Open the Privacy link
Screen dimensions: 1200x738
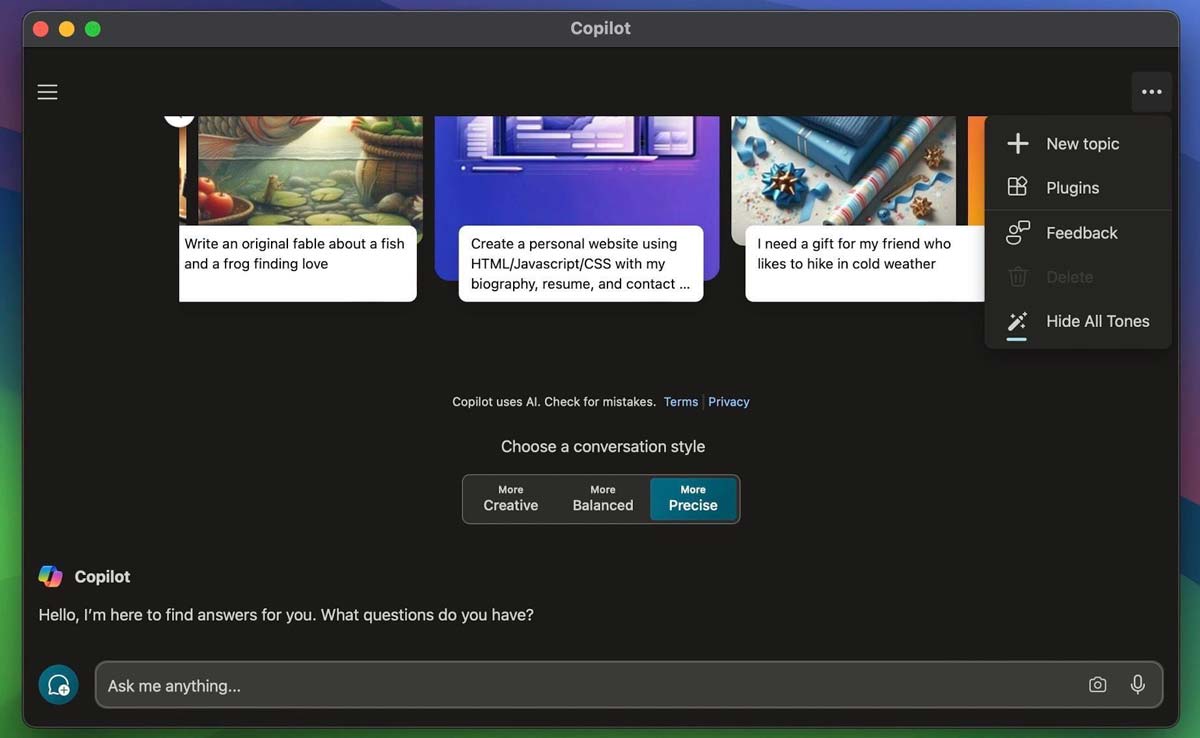[x=728, y=402]
